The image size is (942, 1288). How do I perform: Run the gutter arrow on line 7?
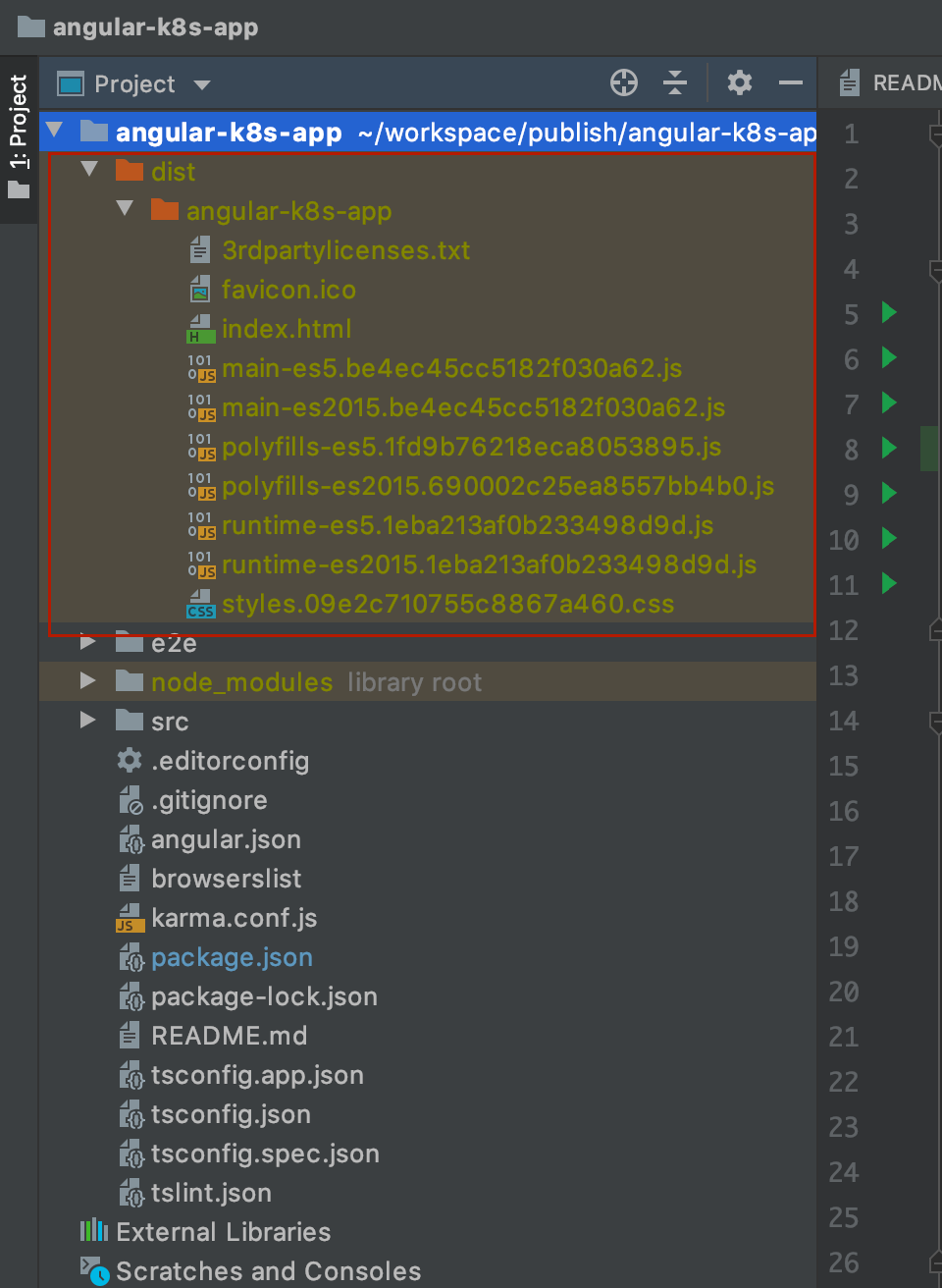889,402
